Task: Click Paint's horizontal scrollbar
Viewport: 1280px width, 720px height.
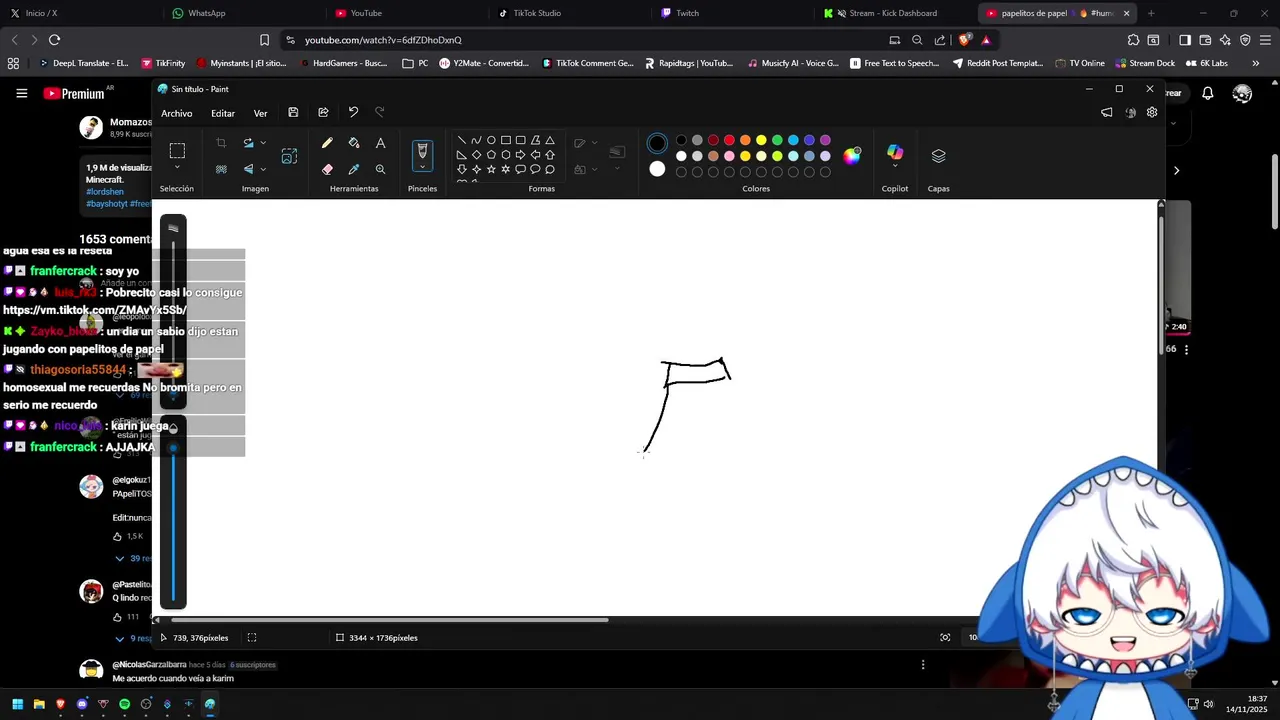Action: click(x=388, y=620)
